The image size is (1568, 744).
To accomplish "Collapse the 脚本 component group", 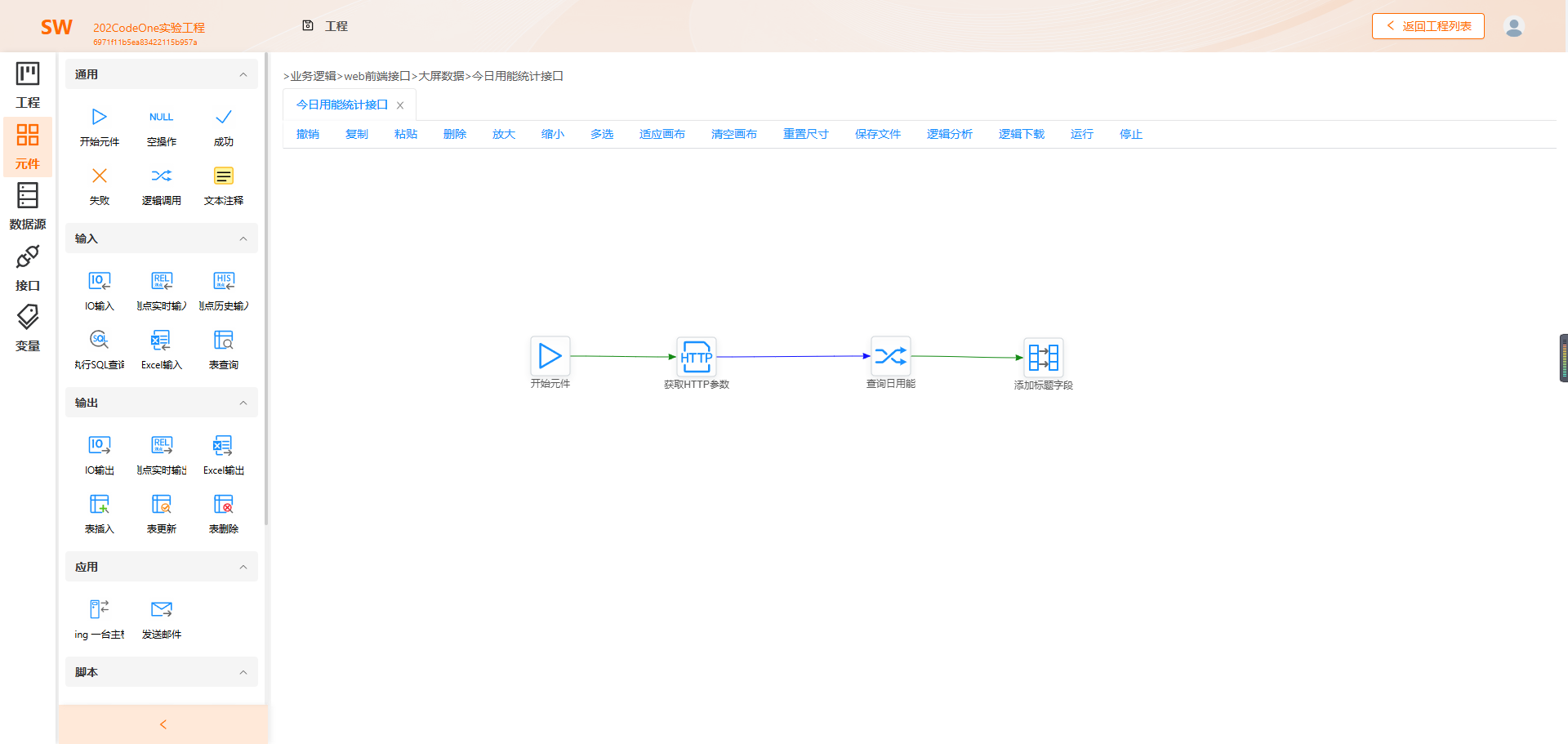I will [x=243, y=672].
